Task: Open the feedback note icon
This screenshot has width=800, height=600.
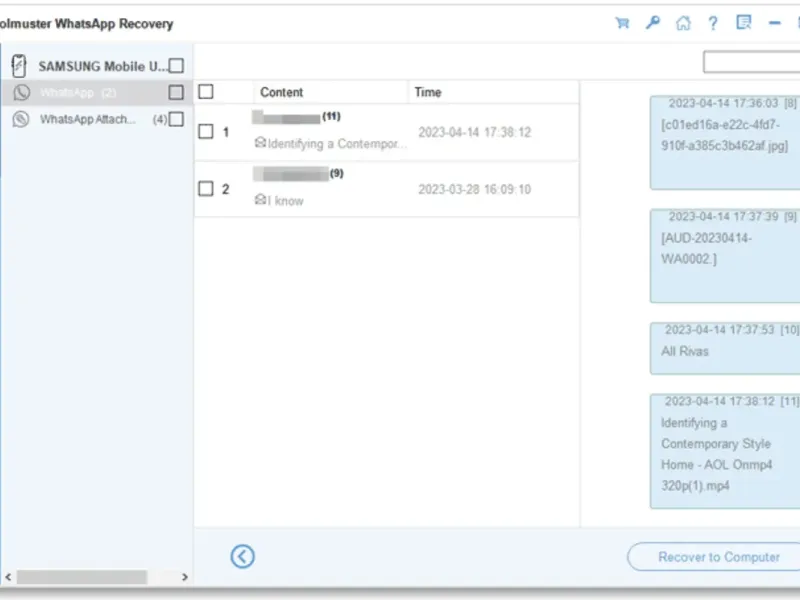Action: point(743,22)
